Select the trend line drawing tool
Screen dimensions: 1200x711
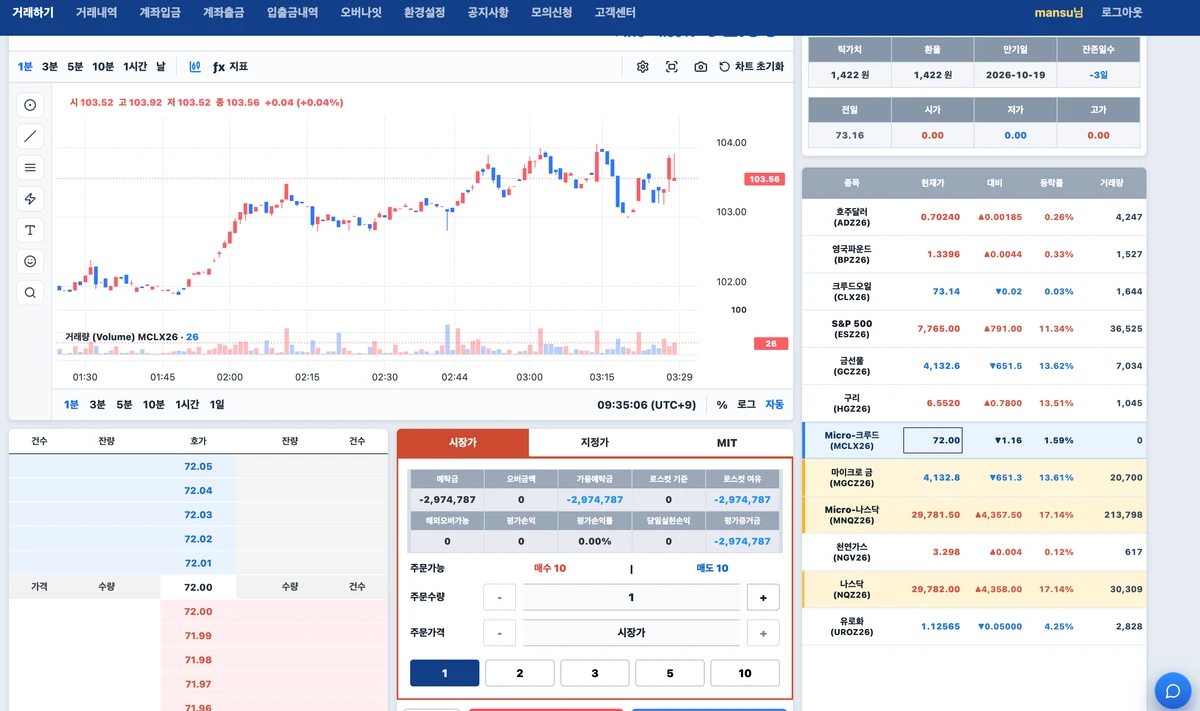[x=30, y=136]
